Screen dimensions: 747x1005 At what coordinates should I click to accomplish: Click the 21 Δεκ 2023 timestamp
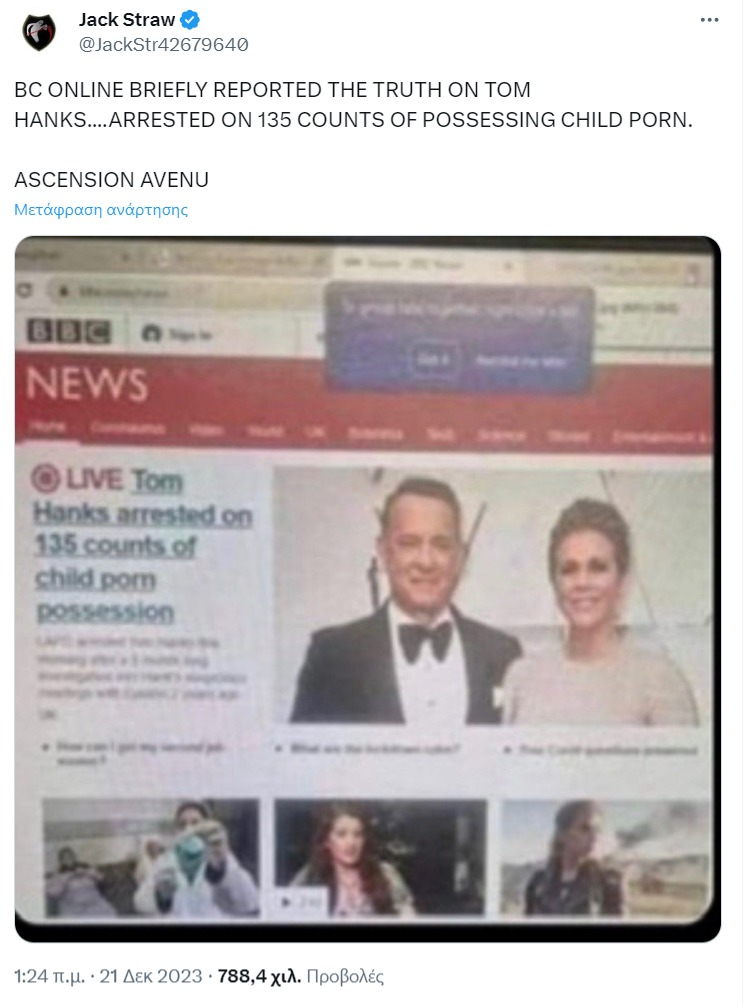click(x=151, y=976)
